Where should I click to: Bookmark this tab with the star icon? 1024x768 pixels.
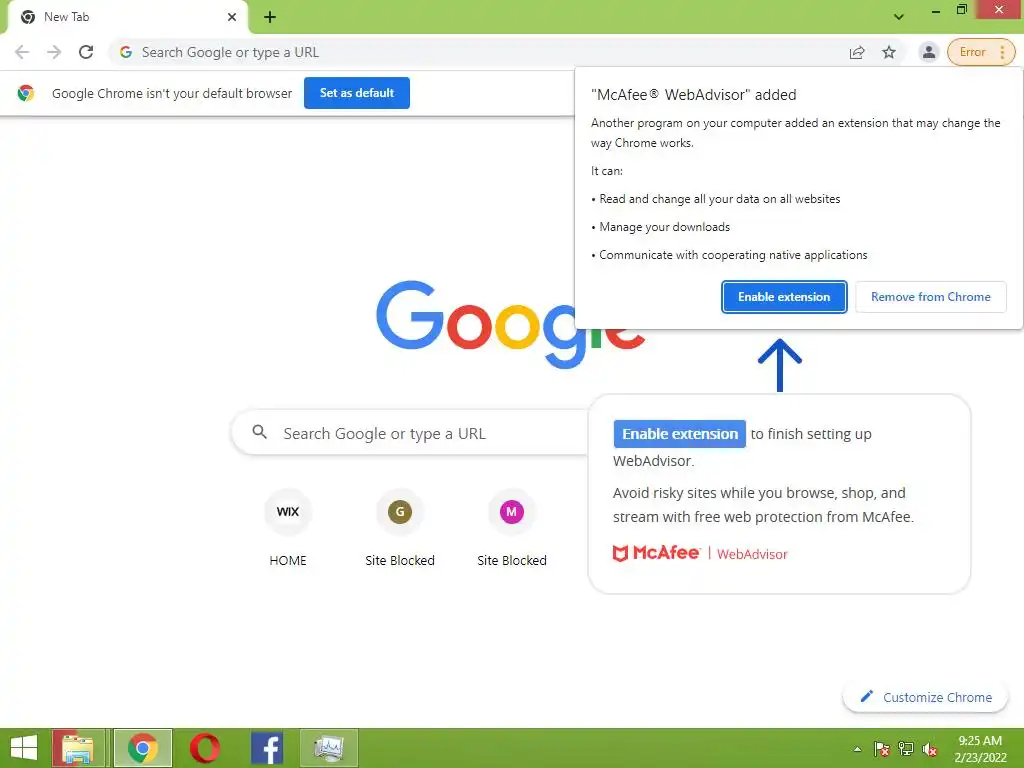tap(889, 52)
